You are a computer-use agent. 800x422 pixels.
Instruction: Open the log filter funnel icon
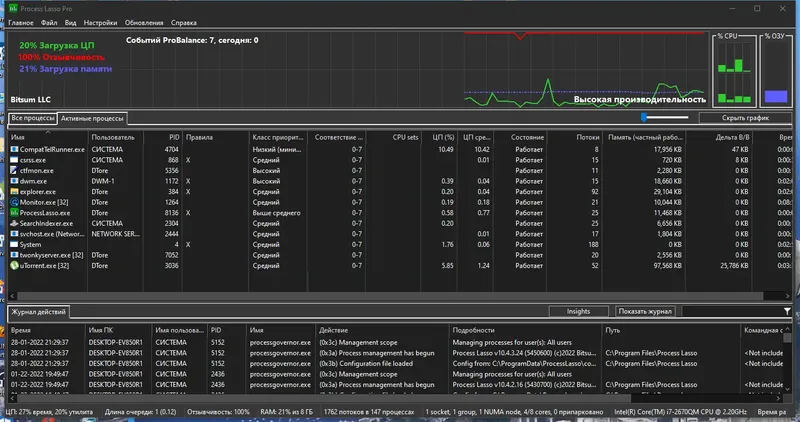787,311
